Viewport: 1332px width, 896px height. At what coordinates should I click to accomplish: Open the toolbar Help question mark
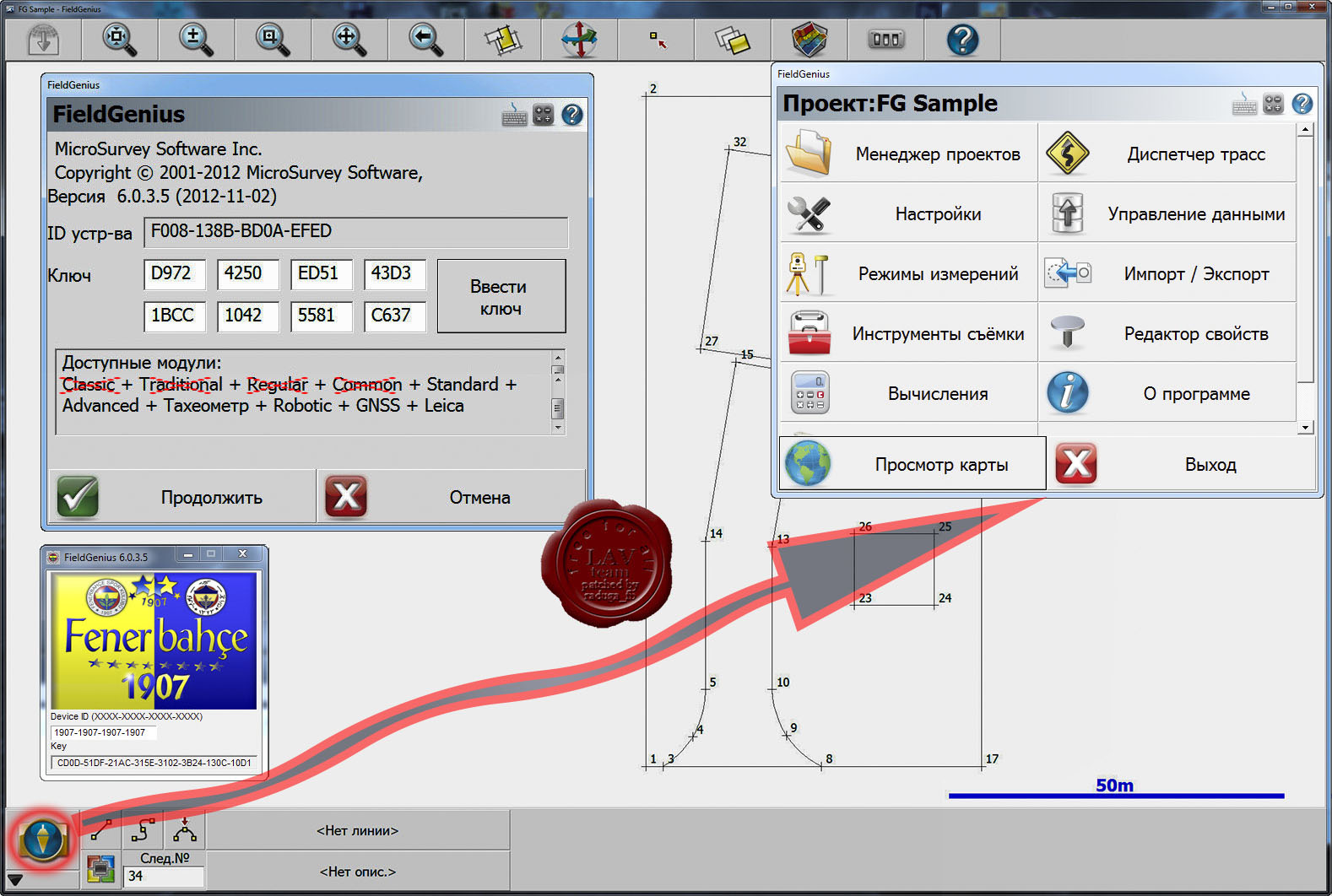coord(962,39)
